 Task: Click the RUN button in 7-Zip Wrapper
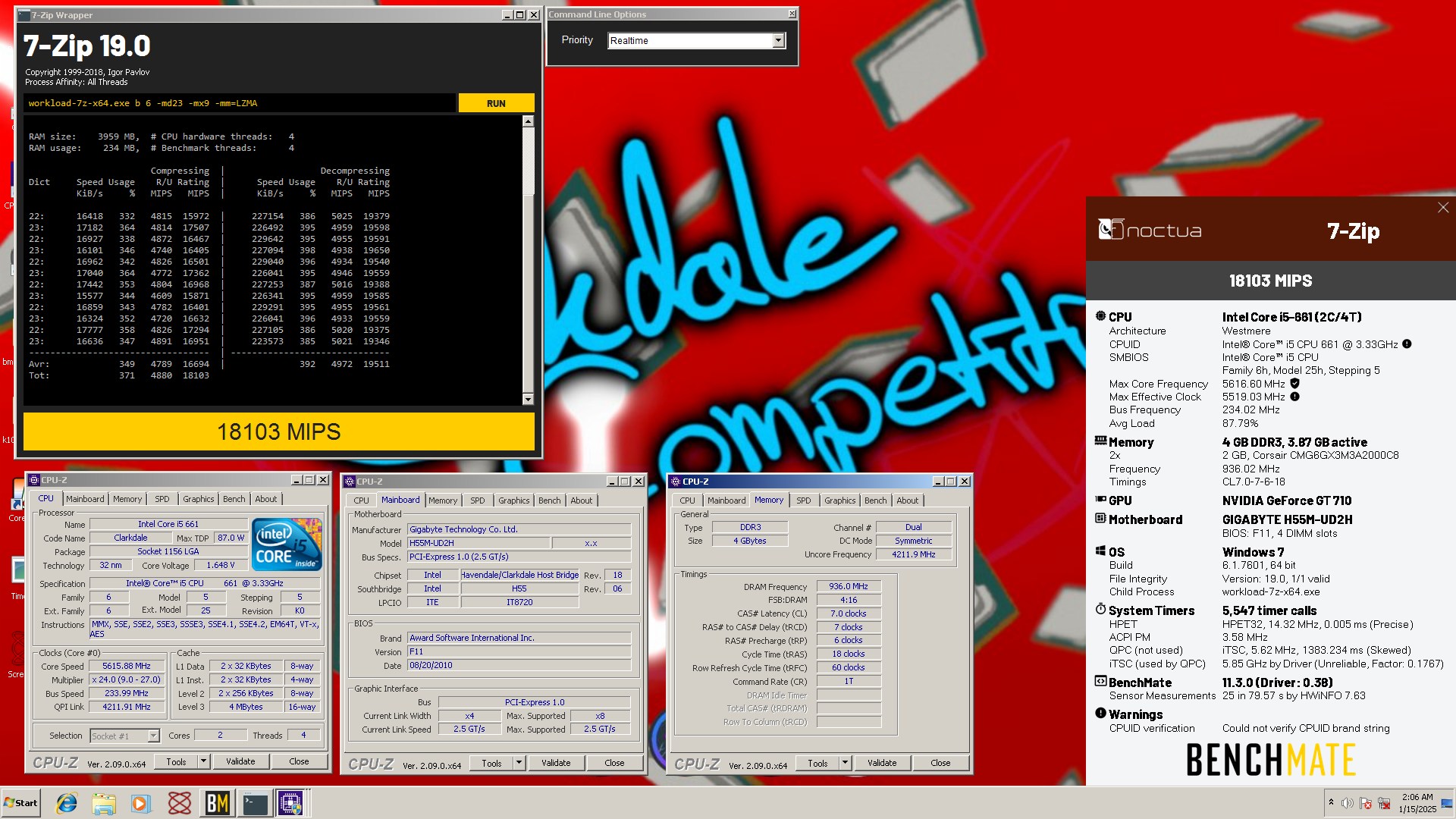(496, 103)
